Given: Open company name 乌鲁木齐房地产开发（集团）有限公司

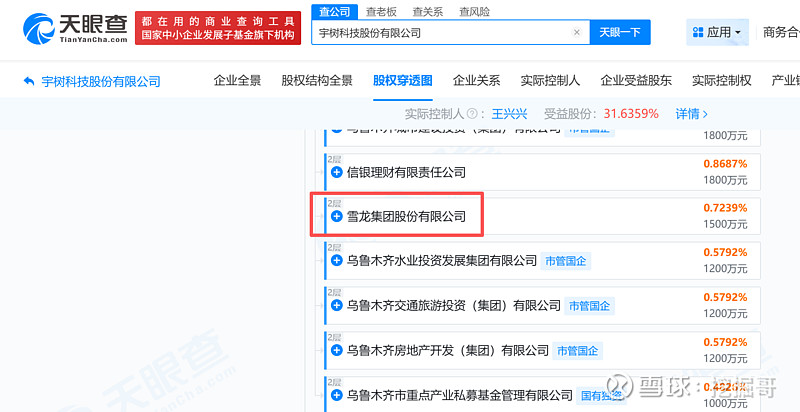Looking at the screenshot, I should pos(447,350).
